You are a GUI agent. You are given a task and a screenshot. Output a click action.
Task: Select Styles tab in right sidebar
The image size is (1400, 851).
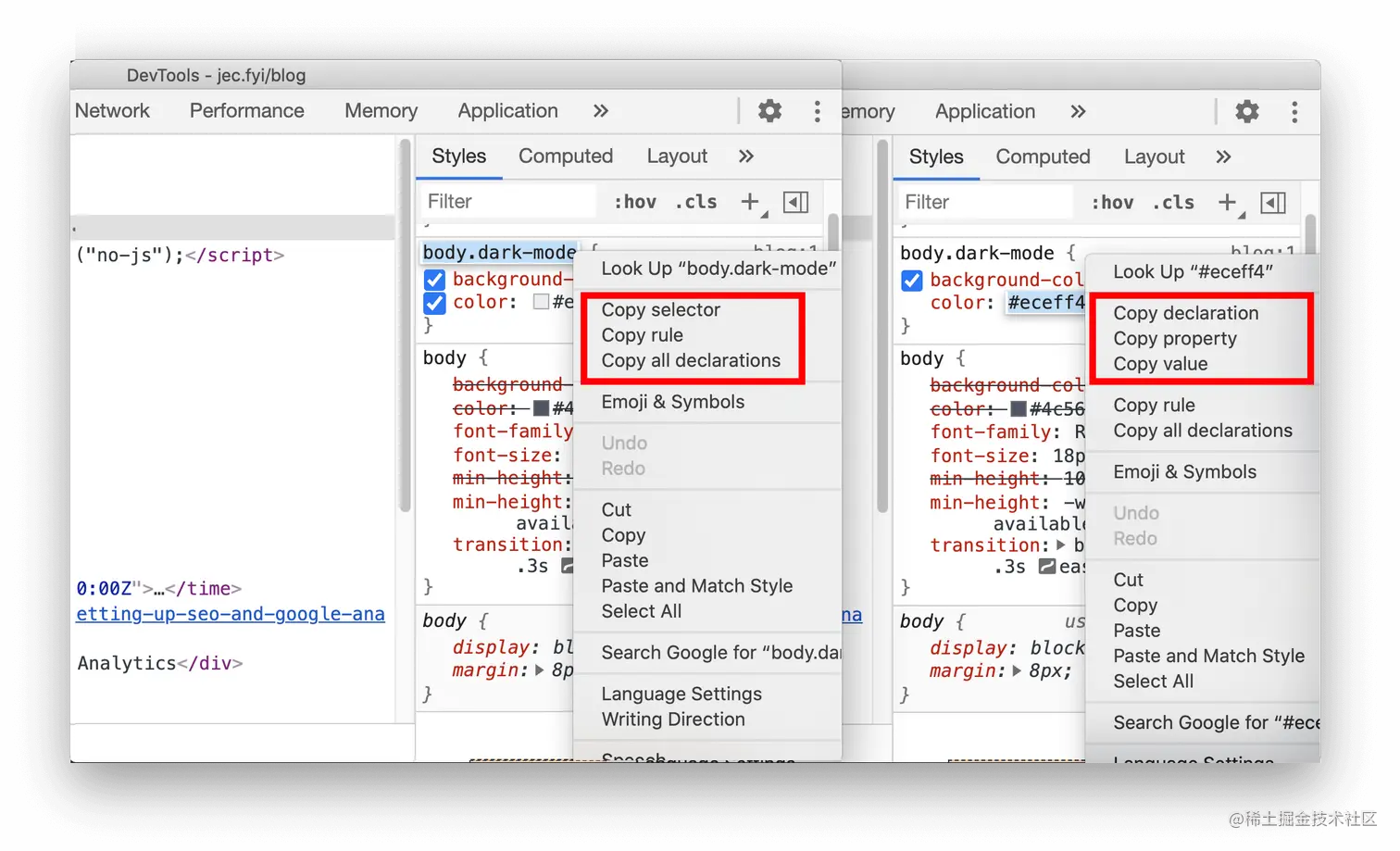coord(936,157)
